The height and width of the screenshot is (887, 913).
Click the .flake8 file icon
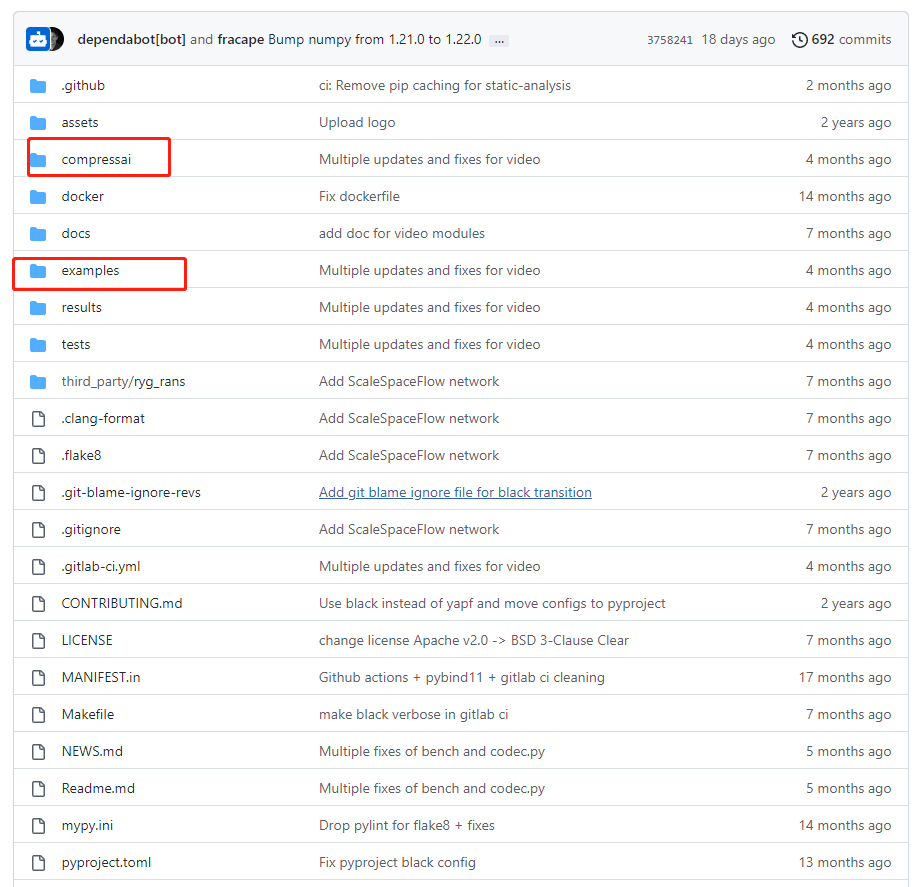(38, 455)
